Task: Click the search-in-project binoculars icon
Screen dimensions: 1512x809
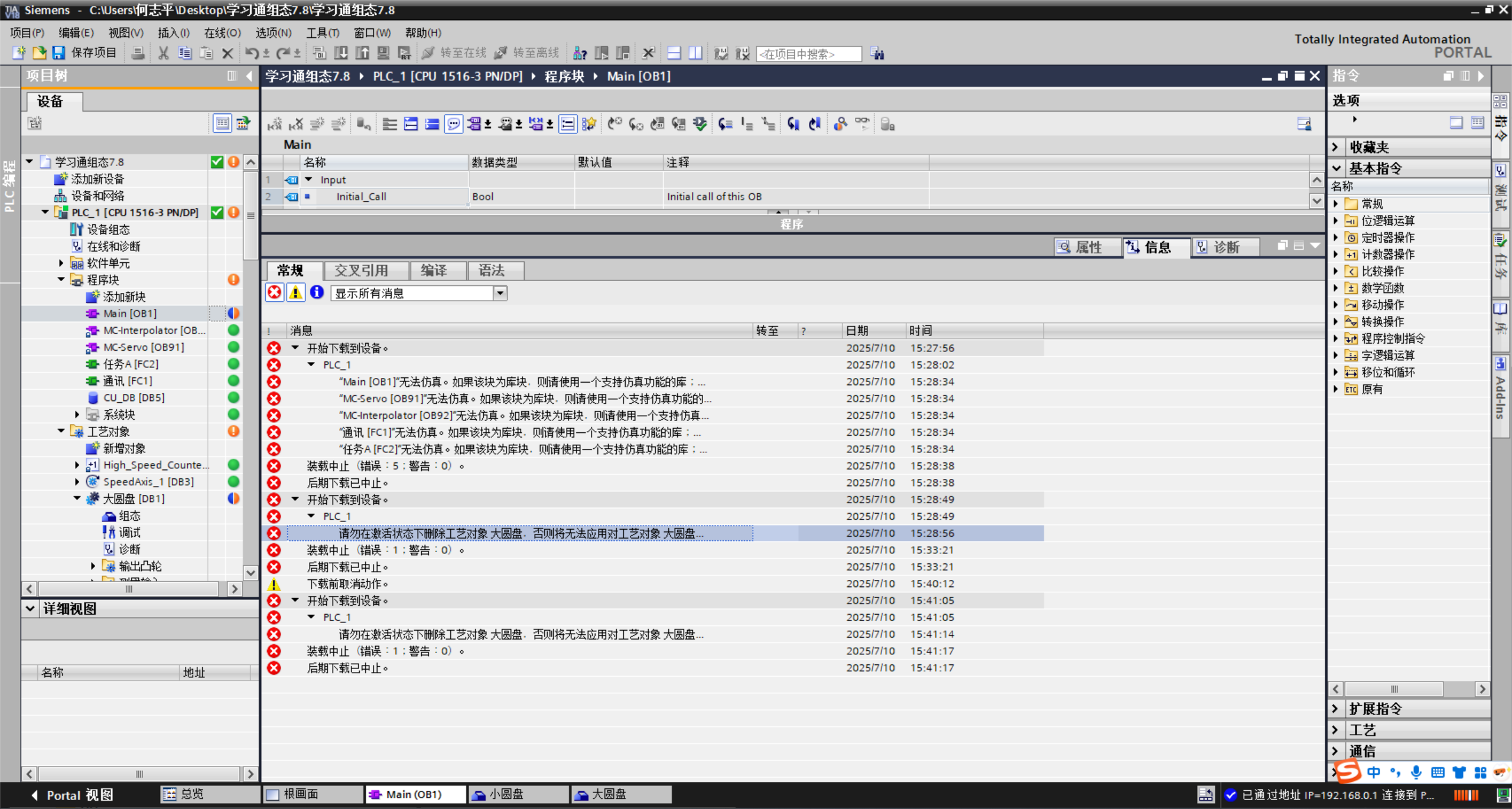Action: pyautogui.click(x=877, y=54)
